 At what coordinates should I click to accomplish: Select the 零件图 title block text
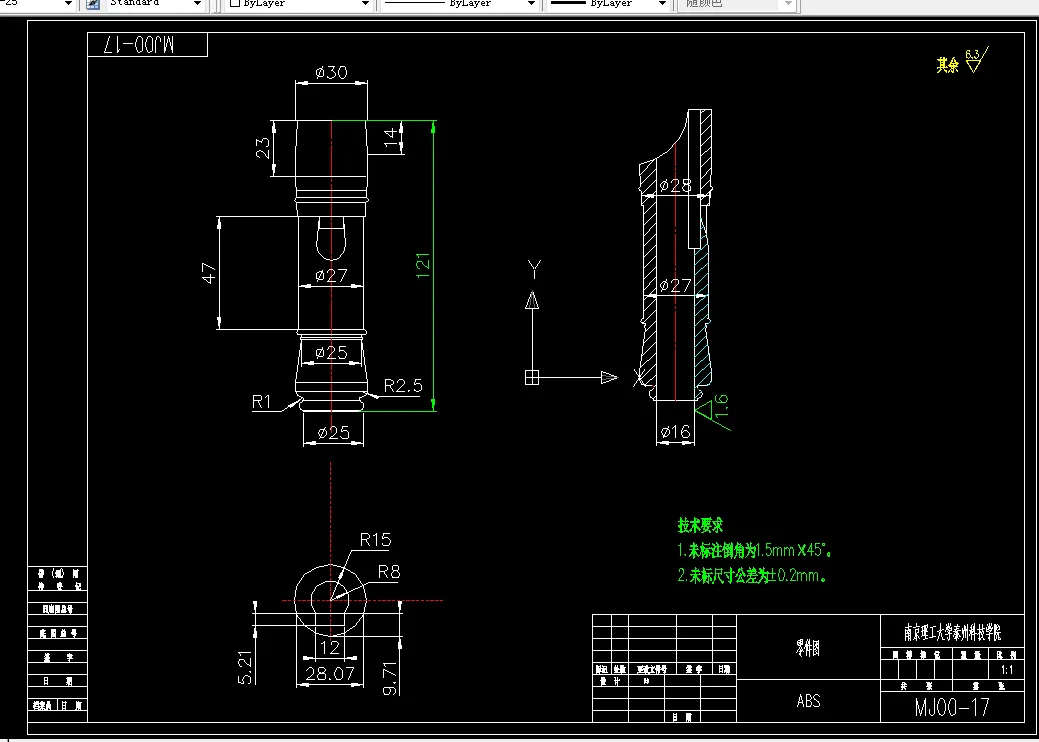(808, 649)
